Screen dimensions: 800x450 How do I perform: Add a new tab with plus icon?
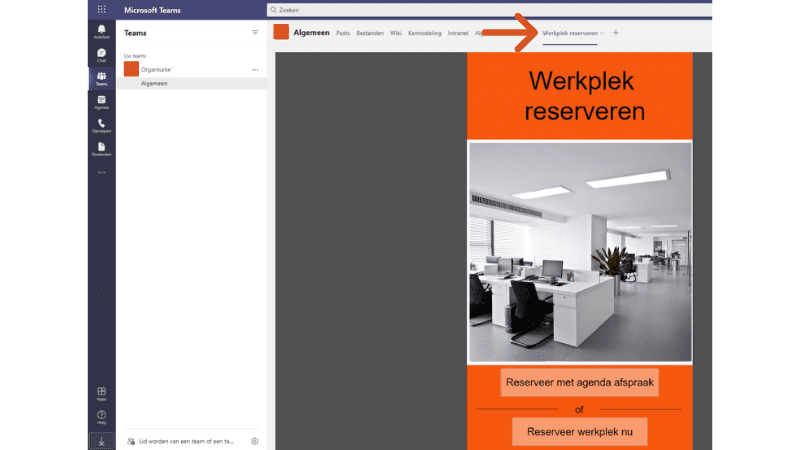[616, 33]
